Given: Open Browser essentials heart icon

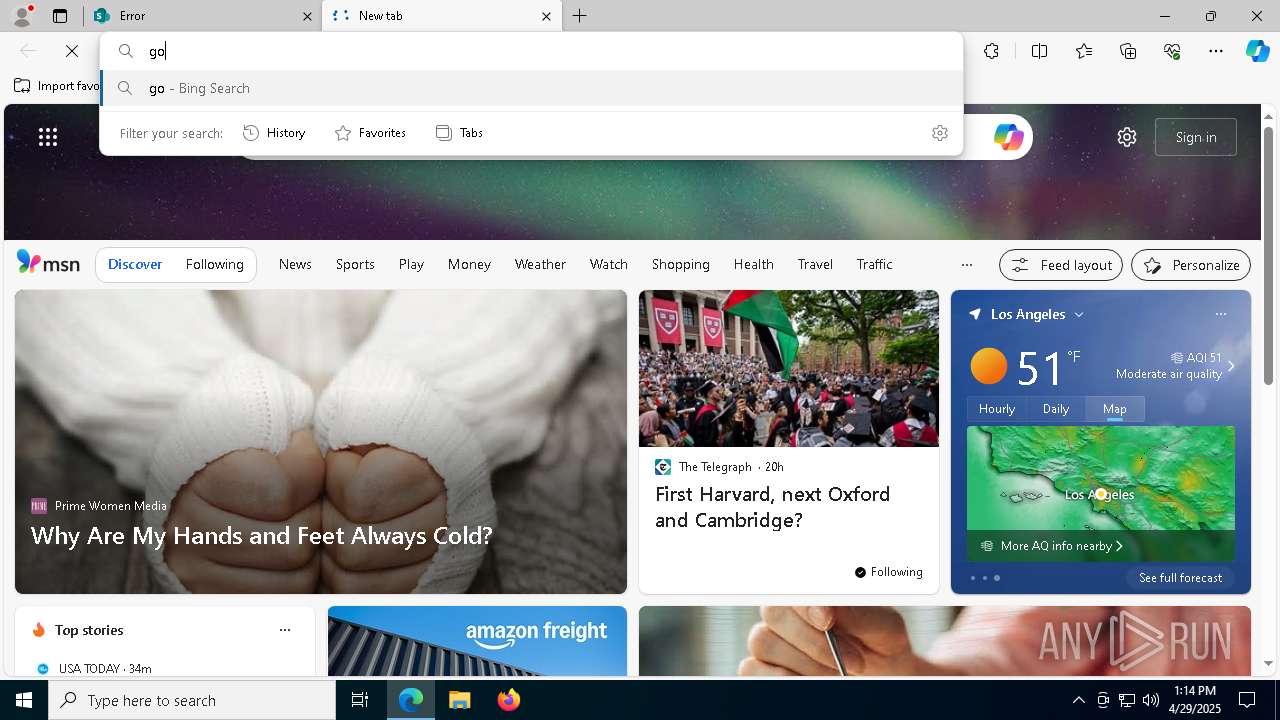Looking at the screenshot, I should click(1173, 51).
